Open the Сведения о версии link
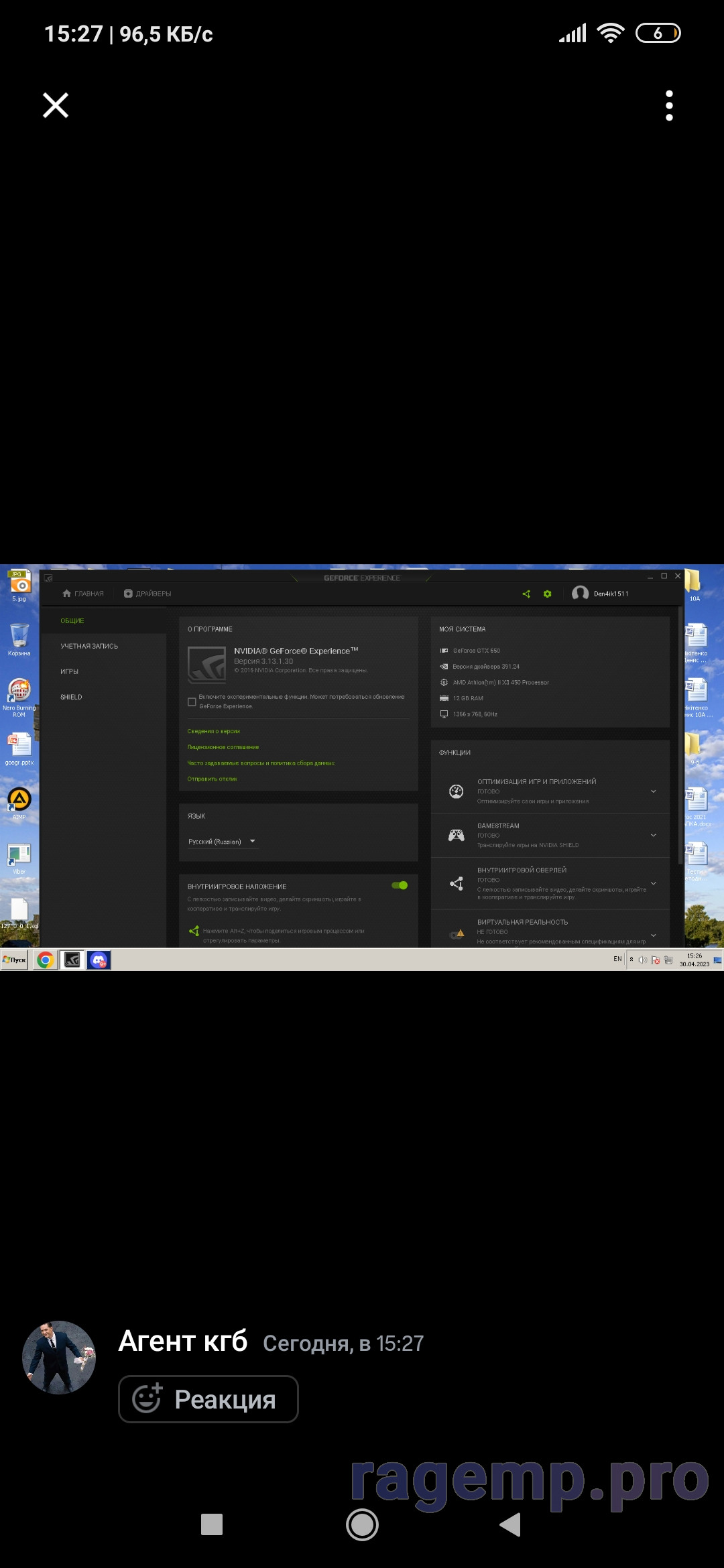This screenshot has width=724, height=1568. click(x=214, y=732)
